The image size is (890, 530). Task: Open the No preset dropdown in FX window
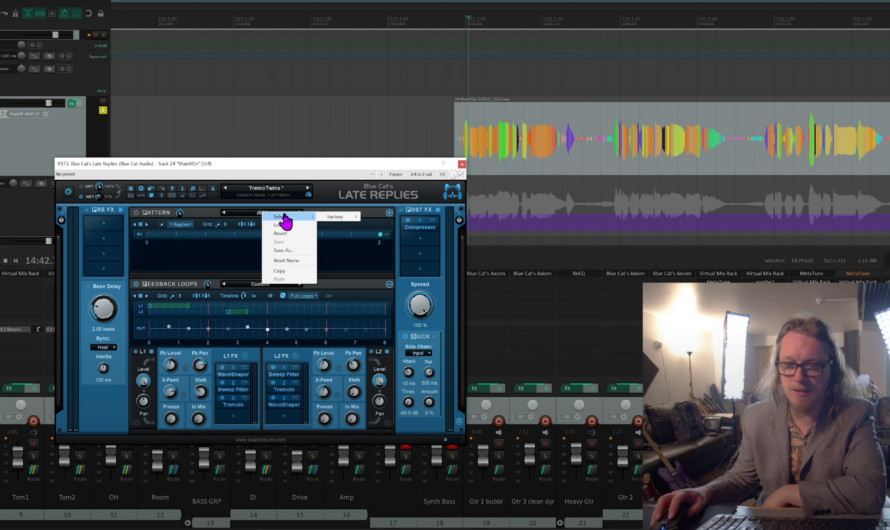[215, 174]
